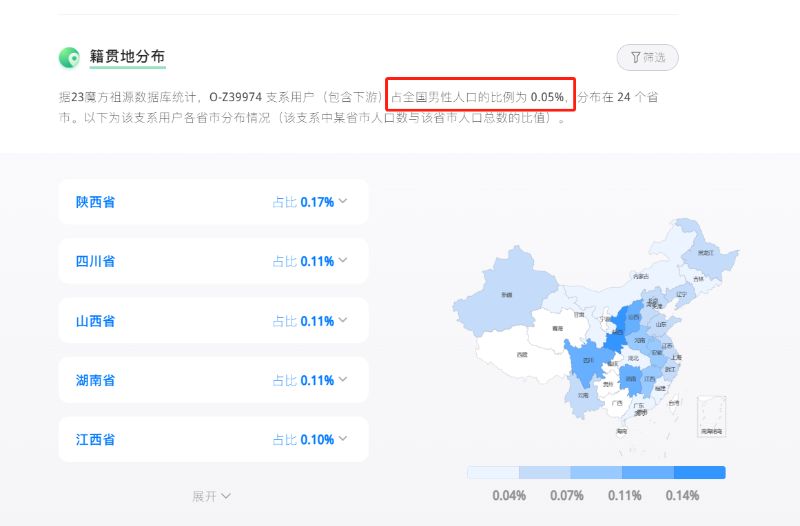
Task: Click the funnel icon in 筛选 button
Action: click(x=635, y=58)
